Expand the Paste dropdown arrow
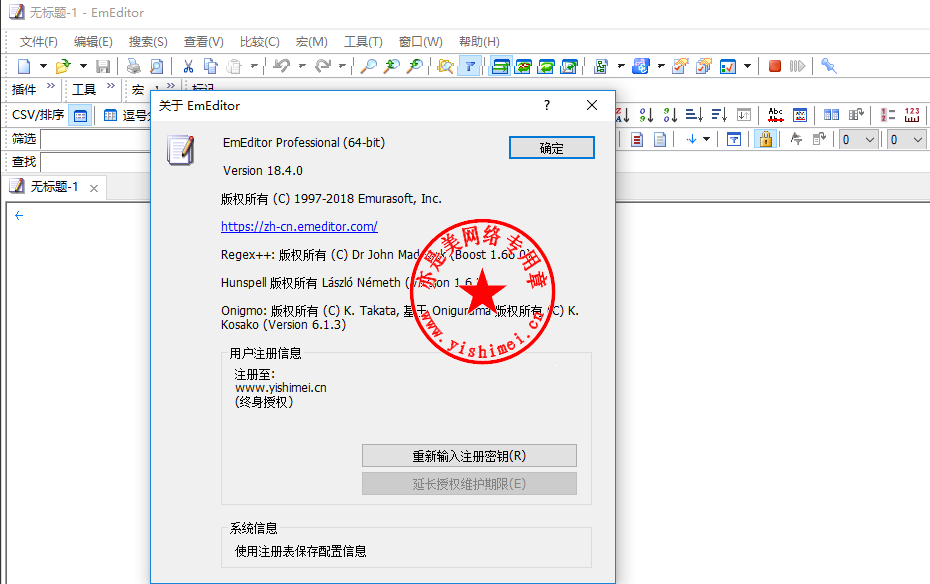930x584 pixels. tap(254, 66)
